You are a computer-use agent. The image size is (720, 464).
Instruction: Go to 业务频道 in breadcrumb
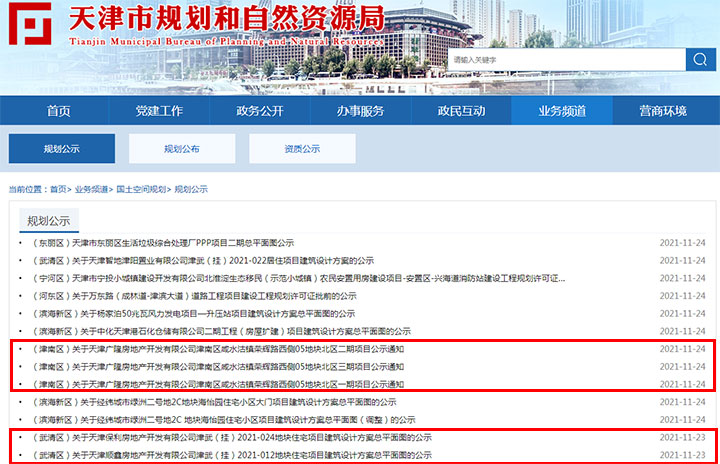point(91,189)
